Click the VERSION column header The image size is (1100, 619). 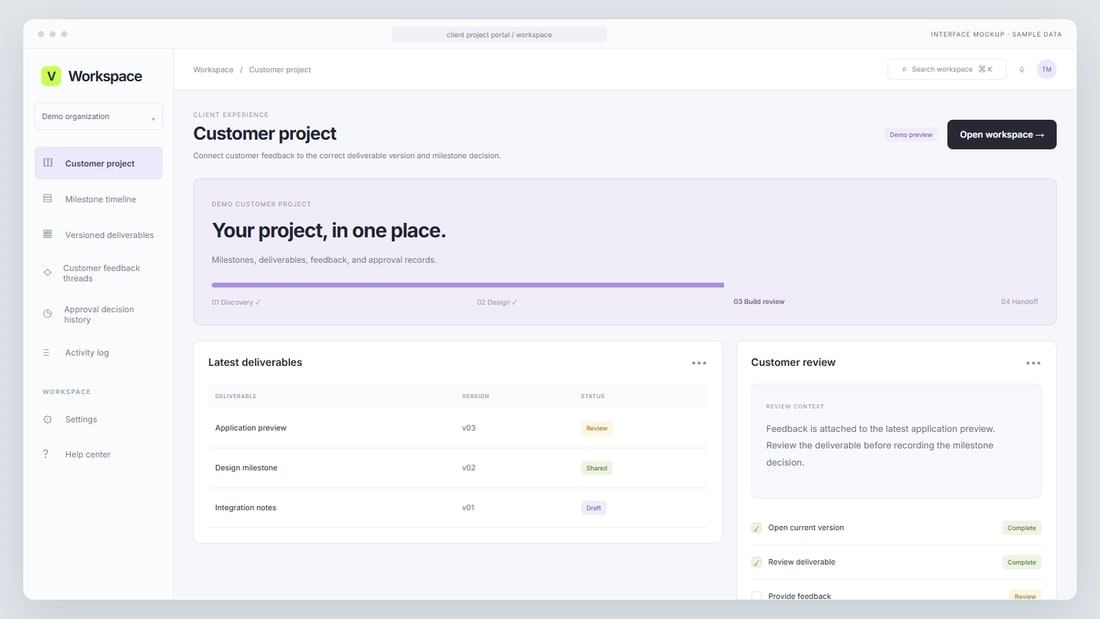476,397
